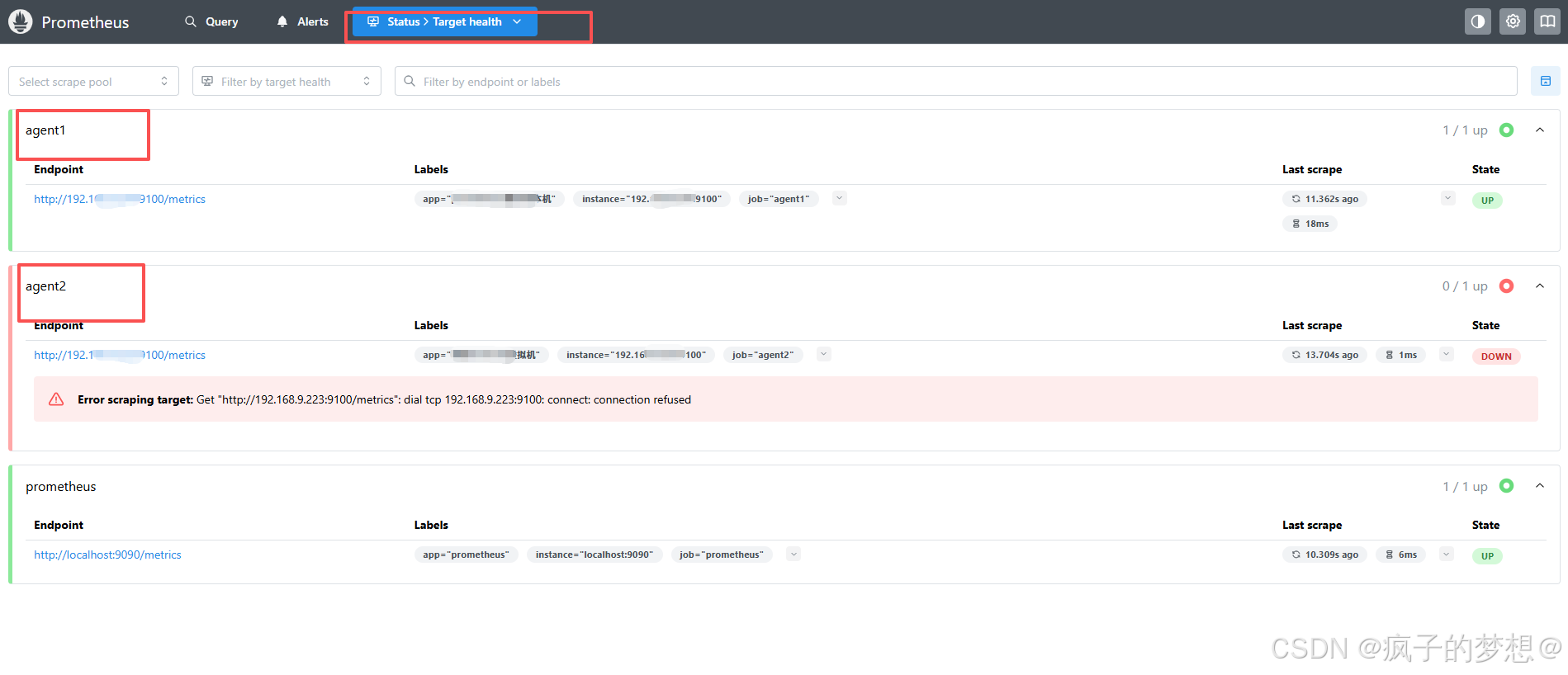The height and width of the screenshot is (675, 1568).
Task: Click the 1 / 1 up count for agent1
Action: point(1465,130)
